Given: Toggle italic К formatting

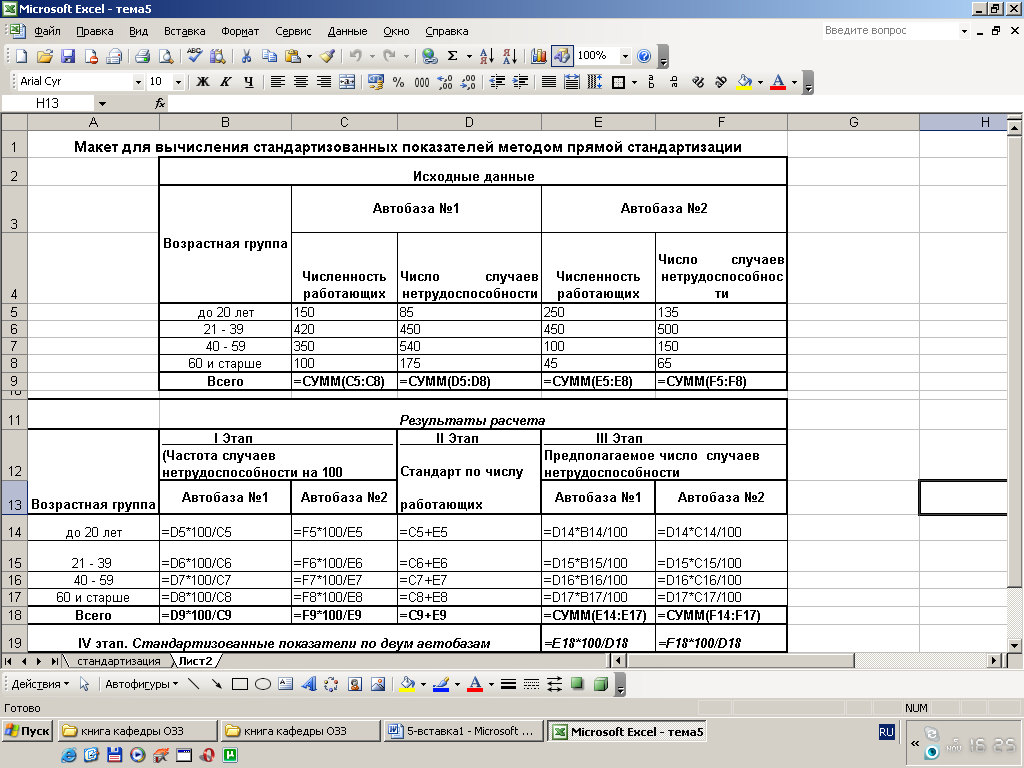Looking at the screenshot, I should pos(226,82).
